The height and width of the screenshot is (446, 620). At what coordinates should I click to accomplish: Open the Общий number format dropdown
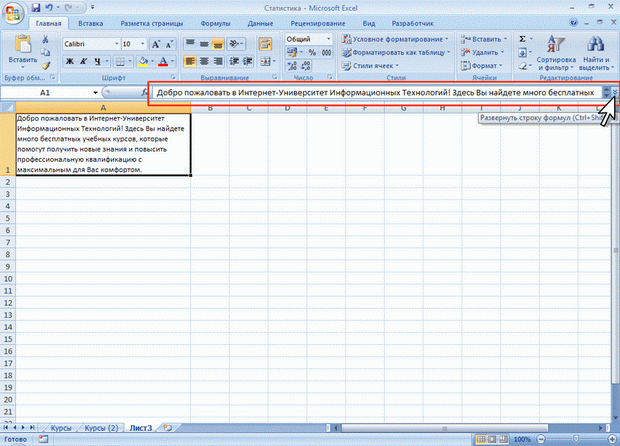329,39
